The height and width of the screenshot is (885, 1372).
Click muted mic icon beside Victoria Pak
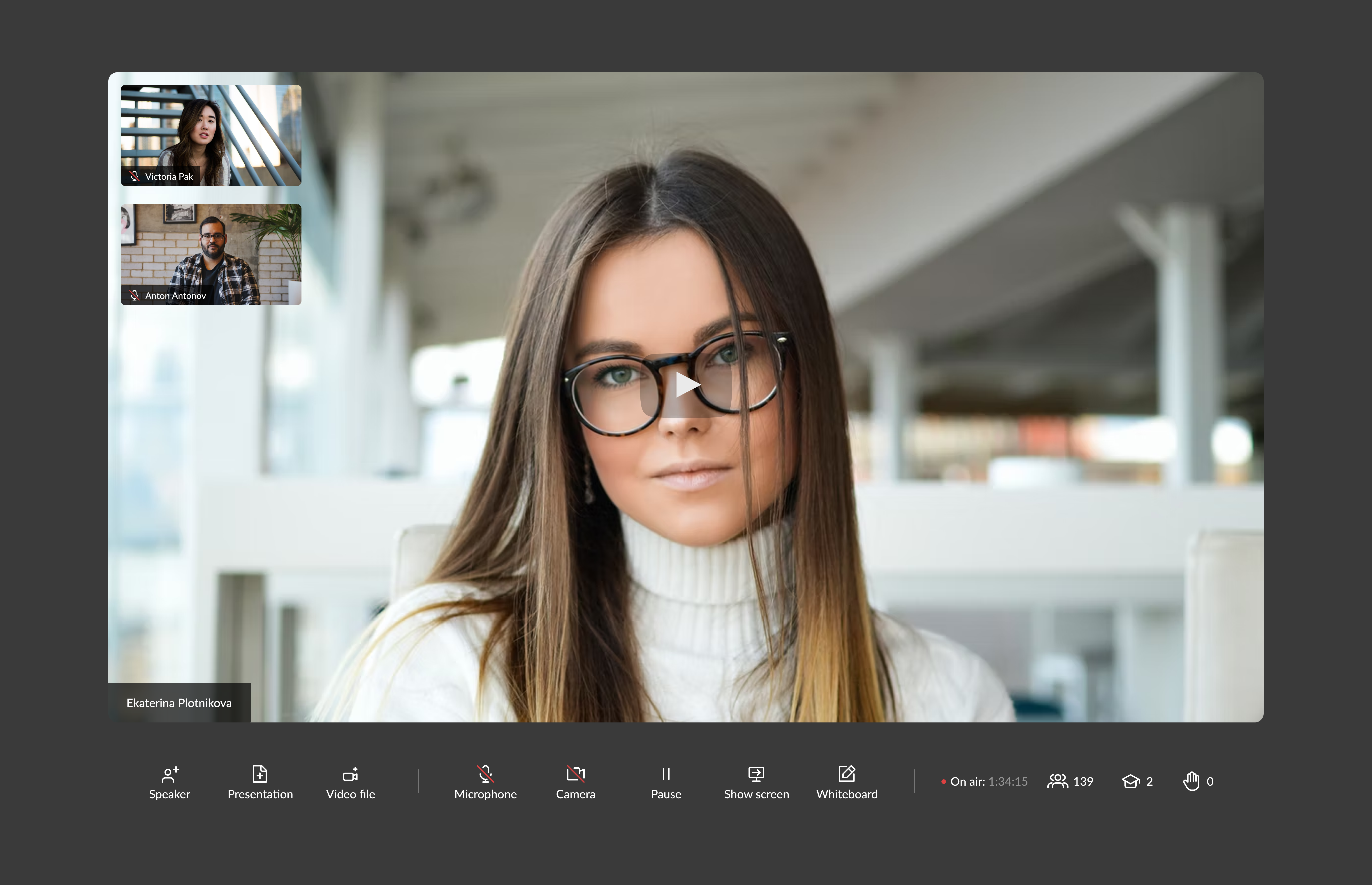click(x=134, y=176)
